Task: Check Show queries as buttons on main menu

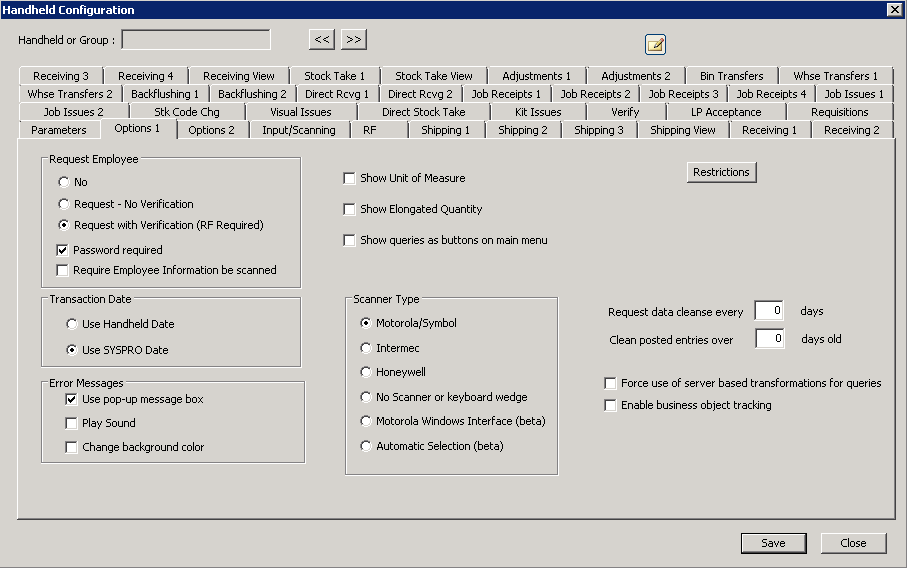Action: (x=349, y=240)
